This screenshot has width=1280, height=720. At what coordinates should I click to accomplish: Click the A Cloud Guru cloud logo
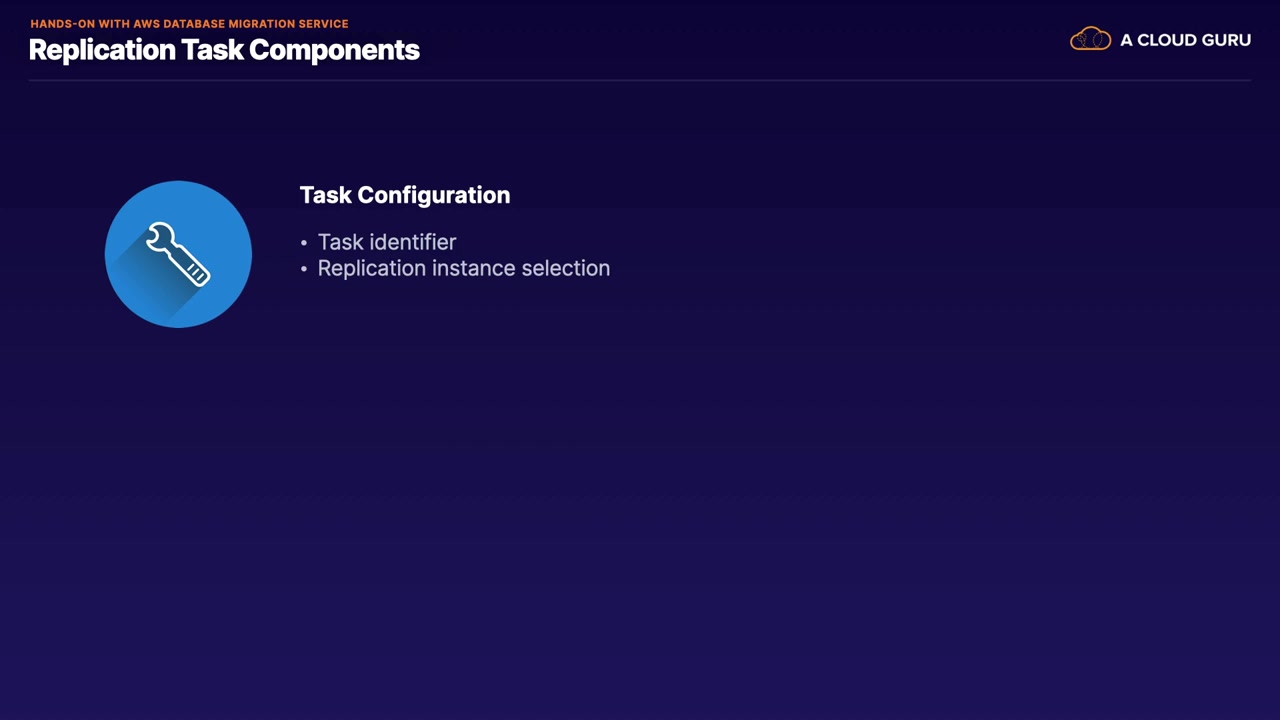(x=1090, y=40)
